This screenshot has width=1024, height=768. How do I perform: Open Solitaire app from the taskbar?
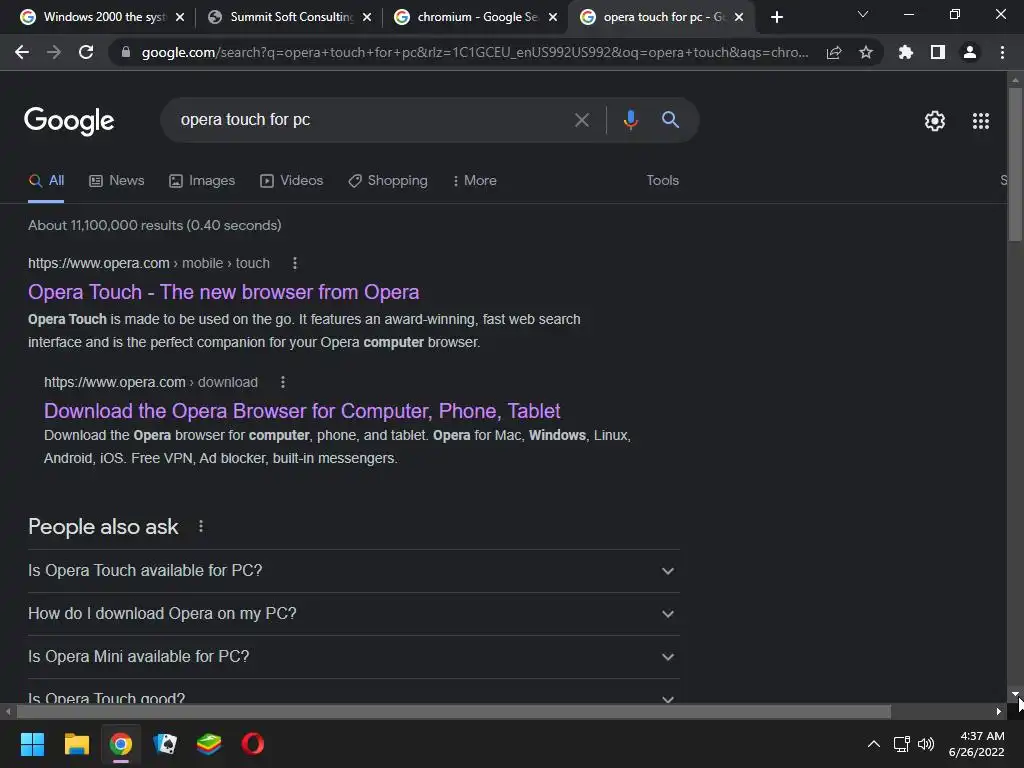(165, 744)
